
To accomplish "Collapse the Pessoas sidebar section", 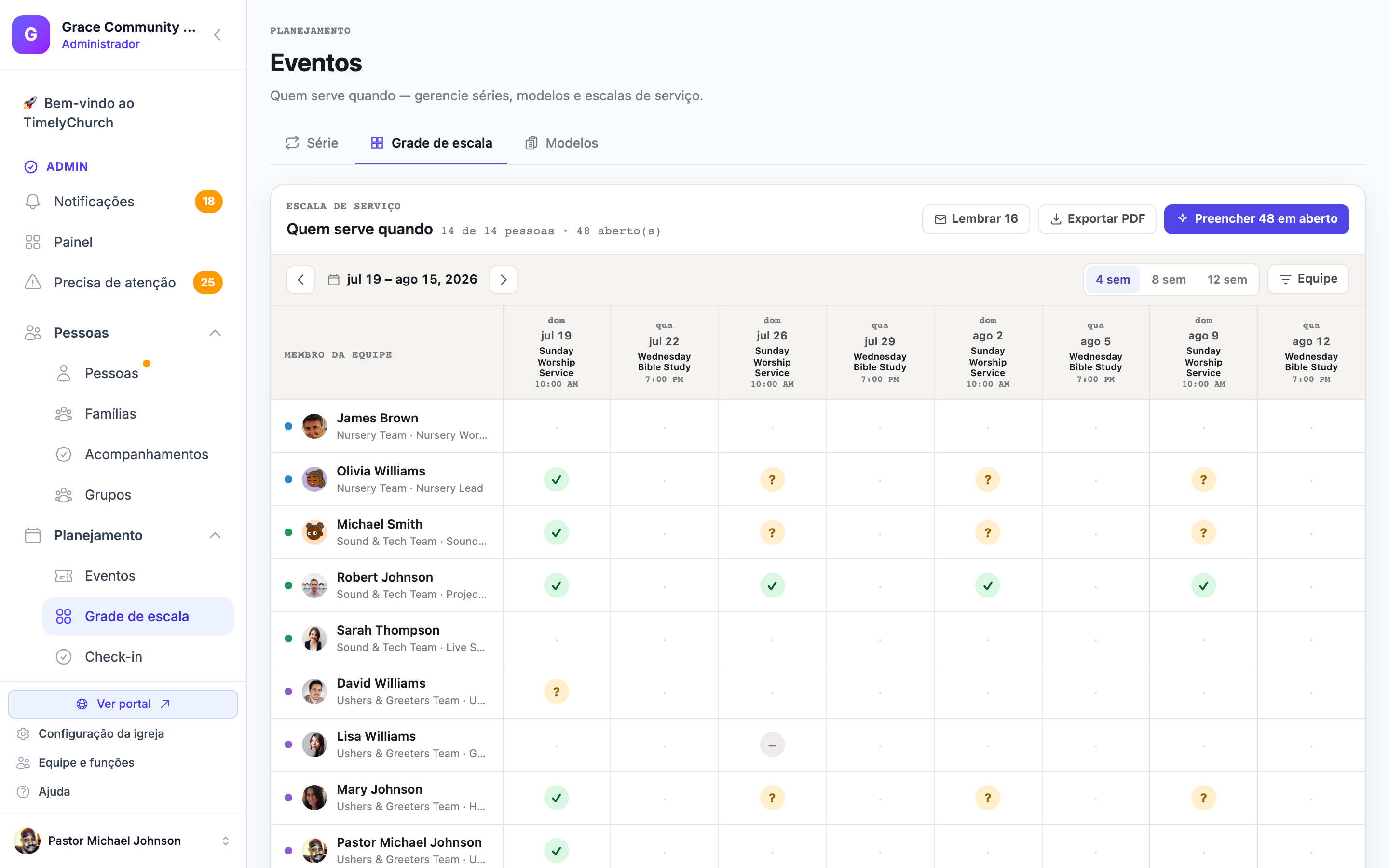I will tap(215, 333).
